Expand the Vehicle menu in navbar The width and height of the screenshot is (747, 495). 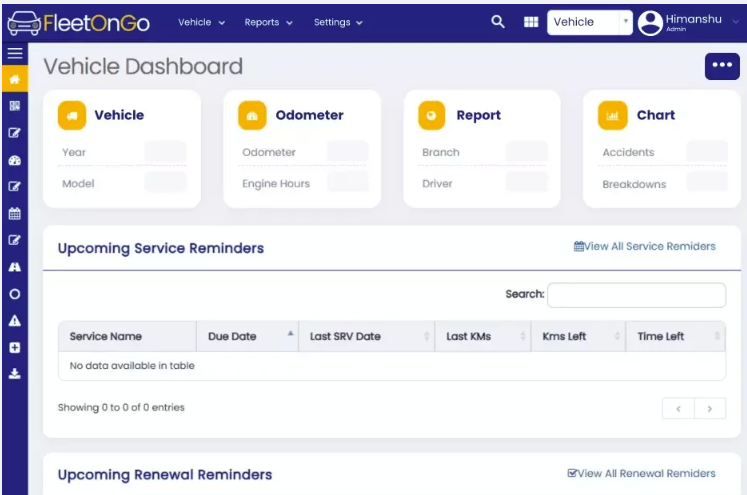[x=201, y=22]
